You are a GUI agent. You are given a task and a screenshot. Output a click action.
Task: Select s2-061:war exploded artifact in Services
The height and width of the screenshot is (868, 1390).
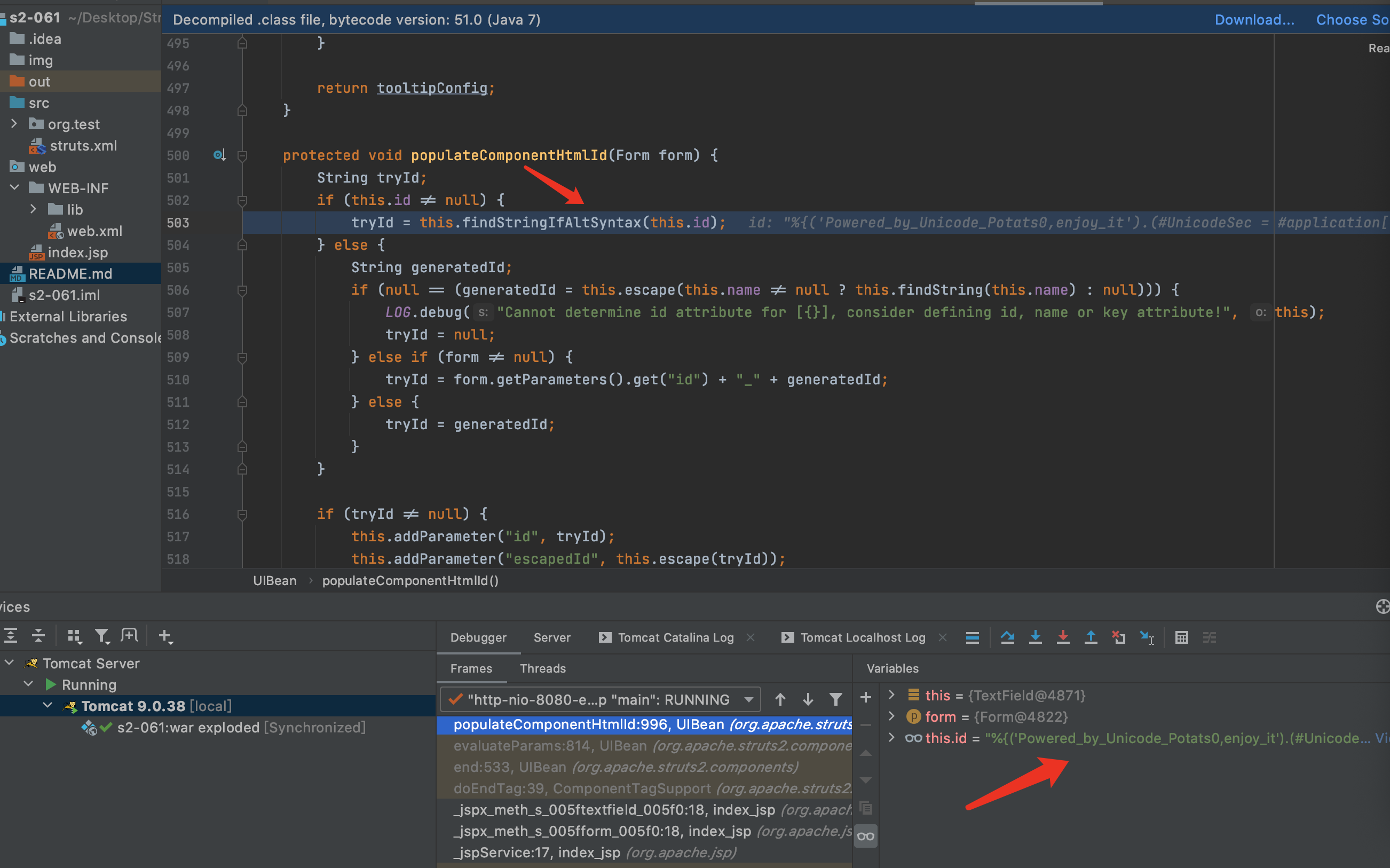[241, 728]
